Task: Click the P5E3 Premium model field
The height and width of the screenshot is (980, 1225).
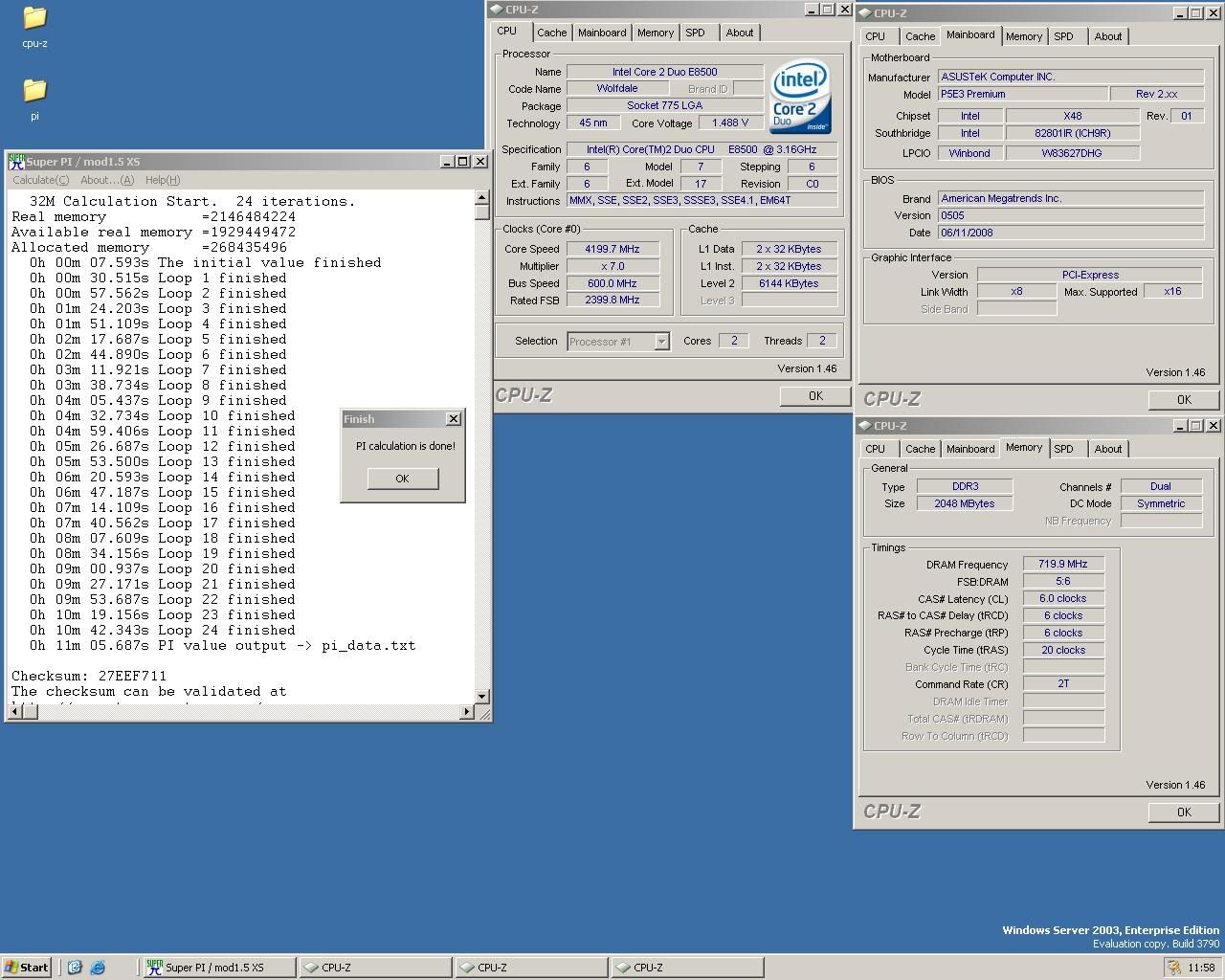Action: (1022, 95)
